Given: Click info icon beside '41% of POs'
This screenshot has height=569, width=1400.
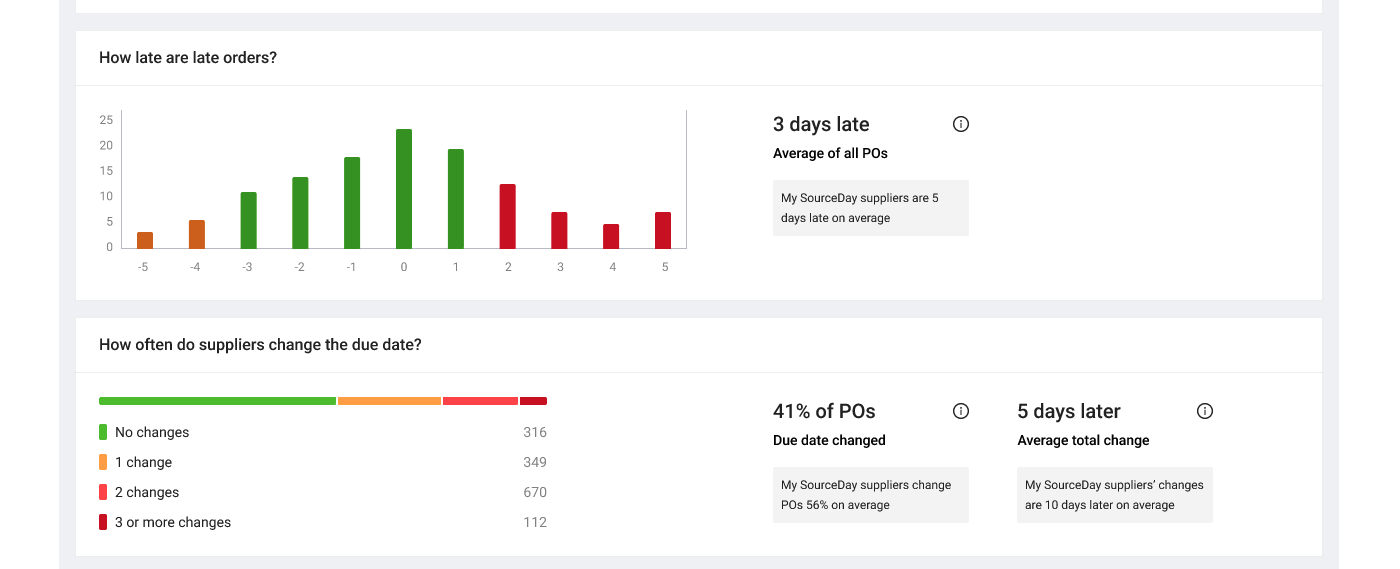Looking at the screenshot, I should coord(961,411).
